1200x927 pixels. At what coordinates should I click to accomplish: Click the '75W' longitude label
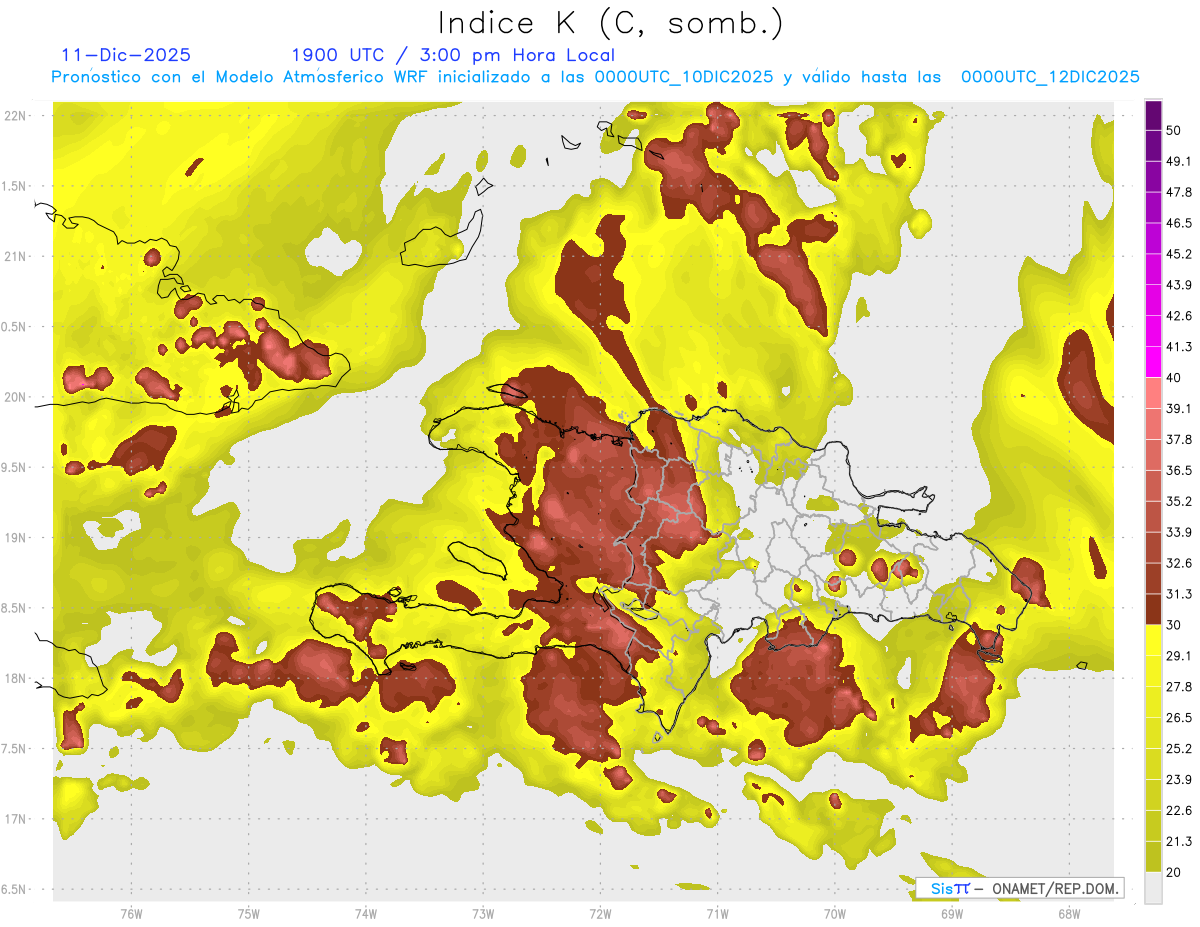[249, 914]
